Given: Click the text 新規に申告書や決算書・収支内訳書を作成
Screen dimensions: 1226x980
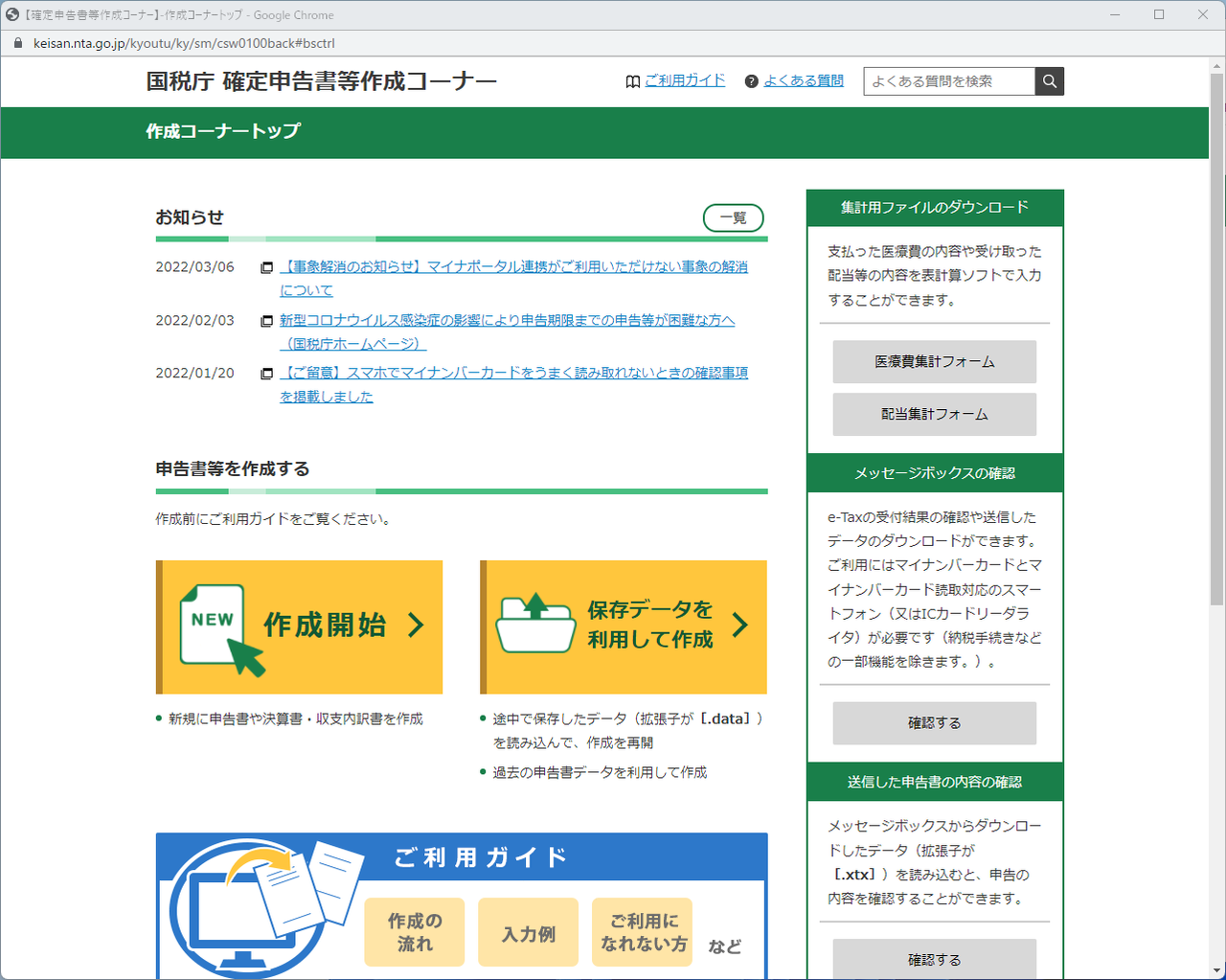Looking at the screenshot, I should (296, 718).
